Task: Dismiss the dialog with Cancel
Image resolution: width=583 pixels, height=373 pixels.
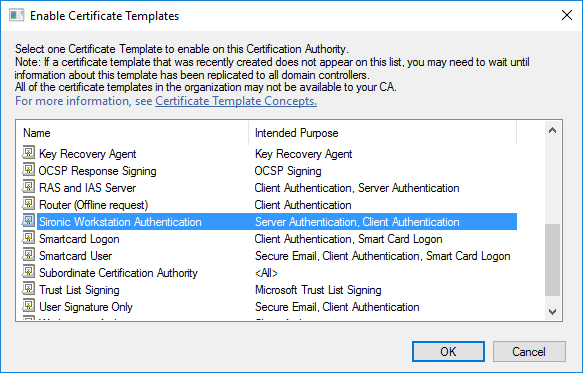Action: pyautogui.click(x=529, y=351)
